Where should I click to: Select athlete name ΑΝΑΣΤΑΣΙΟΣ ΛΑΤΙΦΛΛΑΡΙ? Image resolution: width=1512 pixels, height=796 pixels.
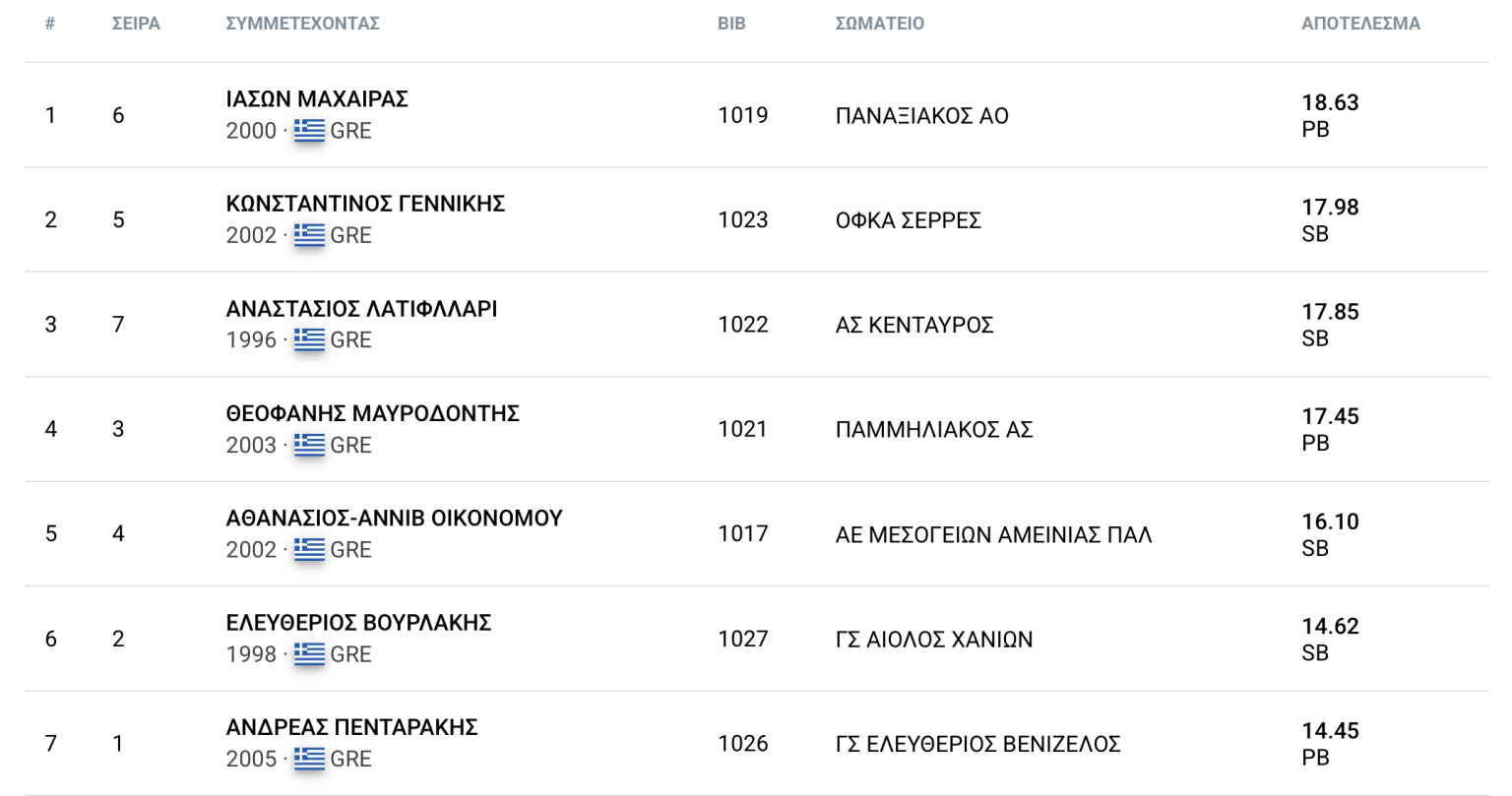[361, 309]
